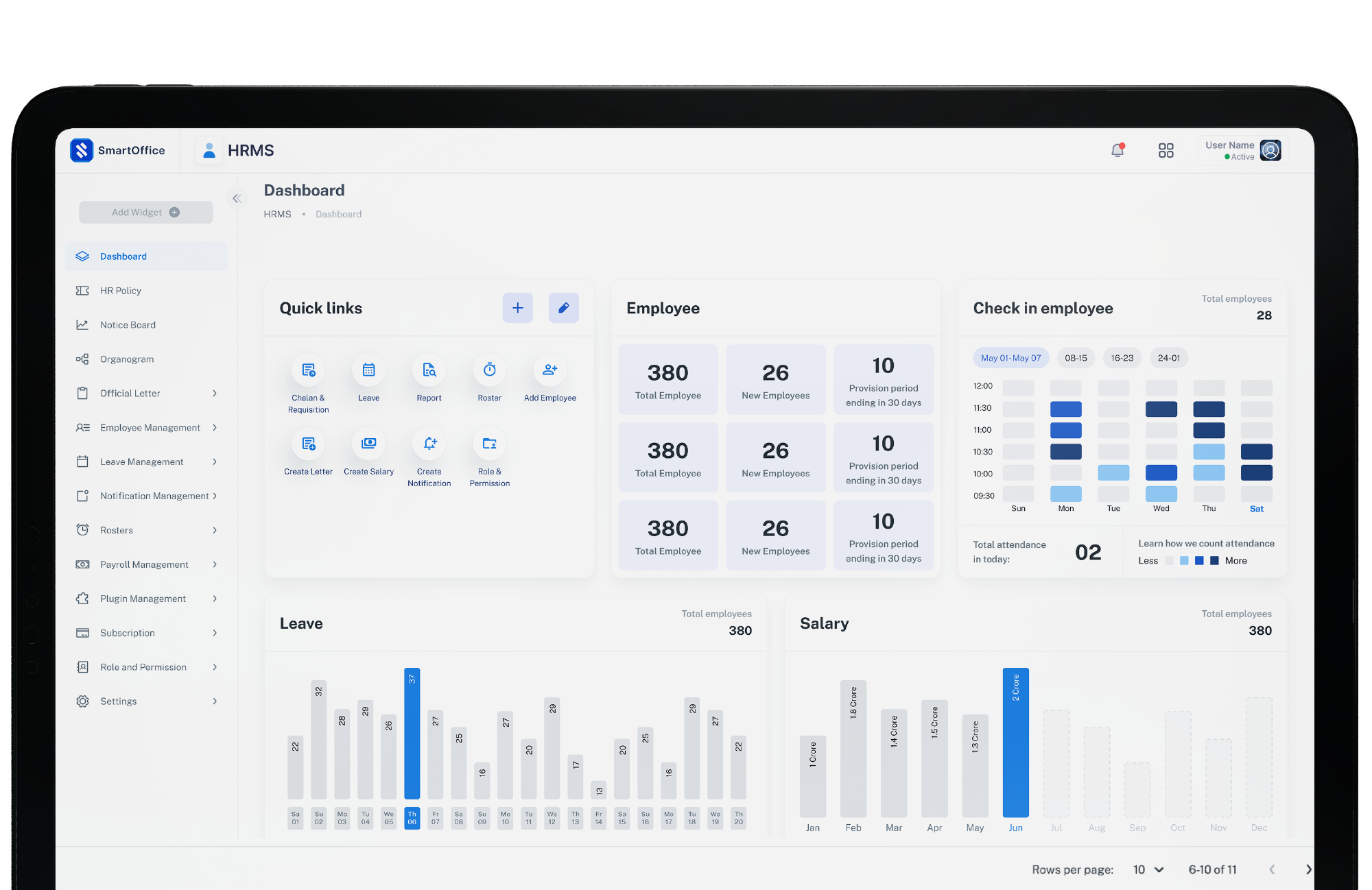This screenshot has width=1372, height=890.
Task: Click the light blue legend swatch
Action: click(x=1184, y=560)
